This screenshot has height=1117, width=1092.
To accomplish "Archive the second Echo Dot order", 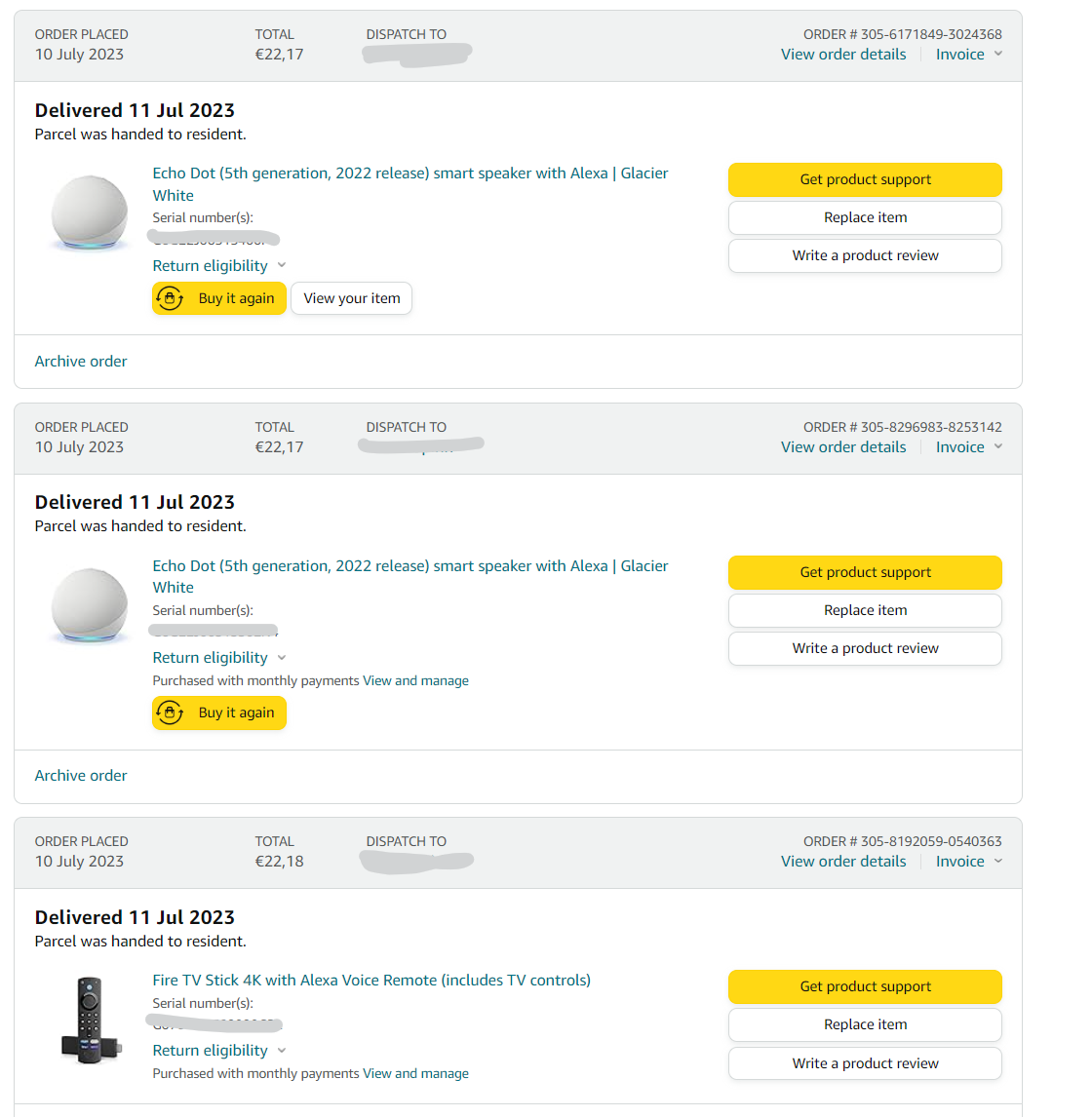I will coord(81,776).
